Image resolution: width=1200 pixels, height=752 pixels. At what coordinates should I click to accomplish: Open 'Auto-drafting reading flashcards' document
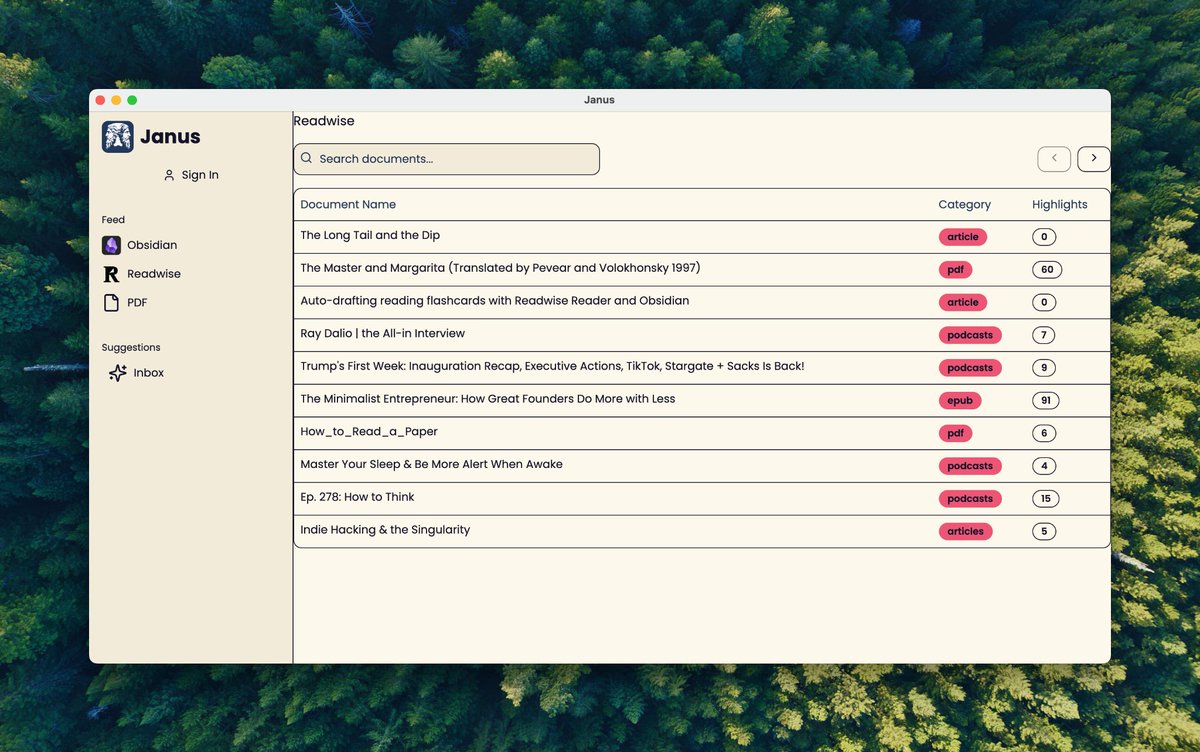coord(494,301)
